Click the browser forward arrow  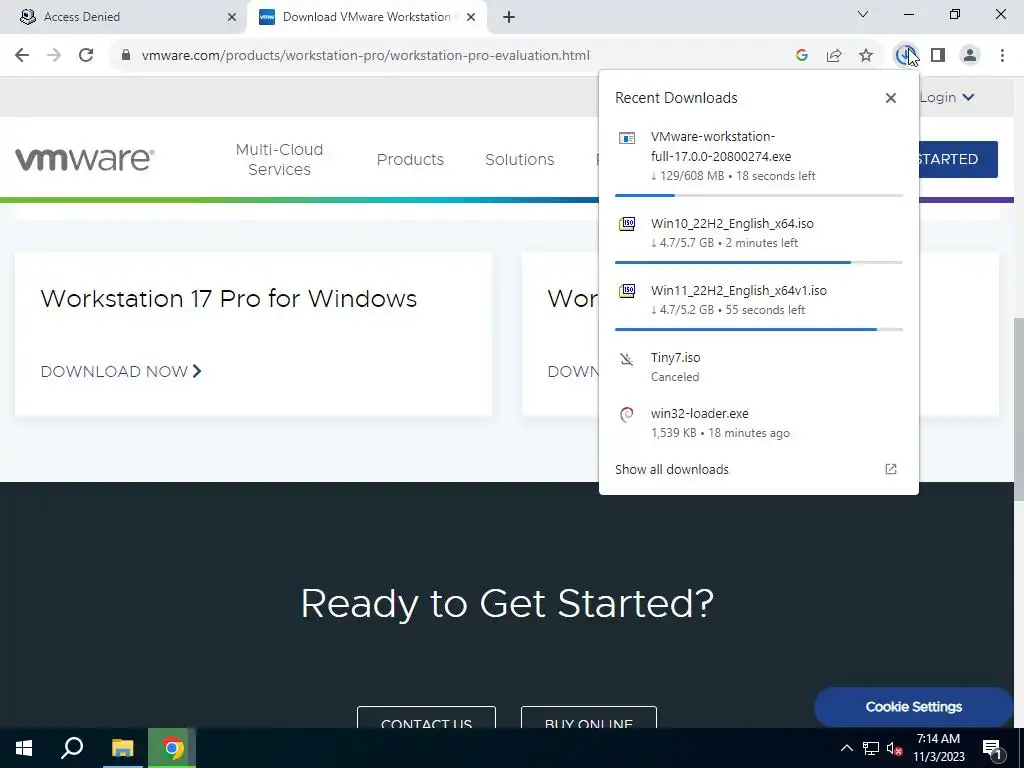tap(54, 56)
